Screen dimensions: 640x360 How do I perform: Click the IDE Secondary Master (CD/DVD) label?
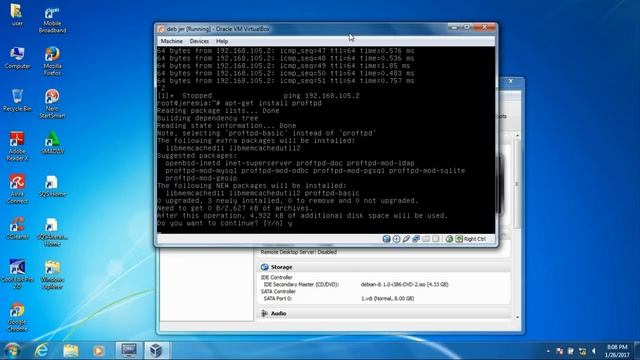click(x=301, y=284)
